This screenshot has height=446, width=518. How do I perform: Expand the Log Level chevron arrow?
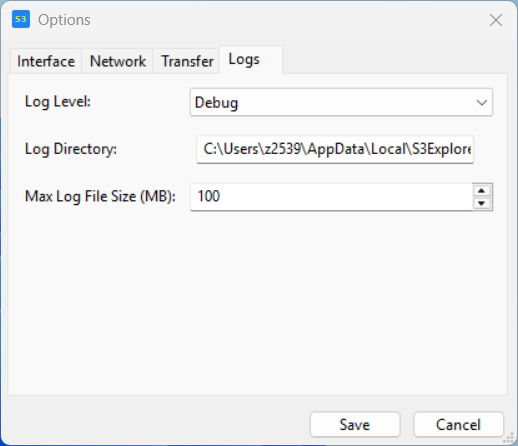[x=481, y=103]
